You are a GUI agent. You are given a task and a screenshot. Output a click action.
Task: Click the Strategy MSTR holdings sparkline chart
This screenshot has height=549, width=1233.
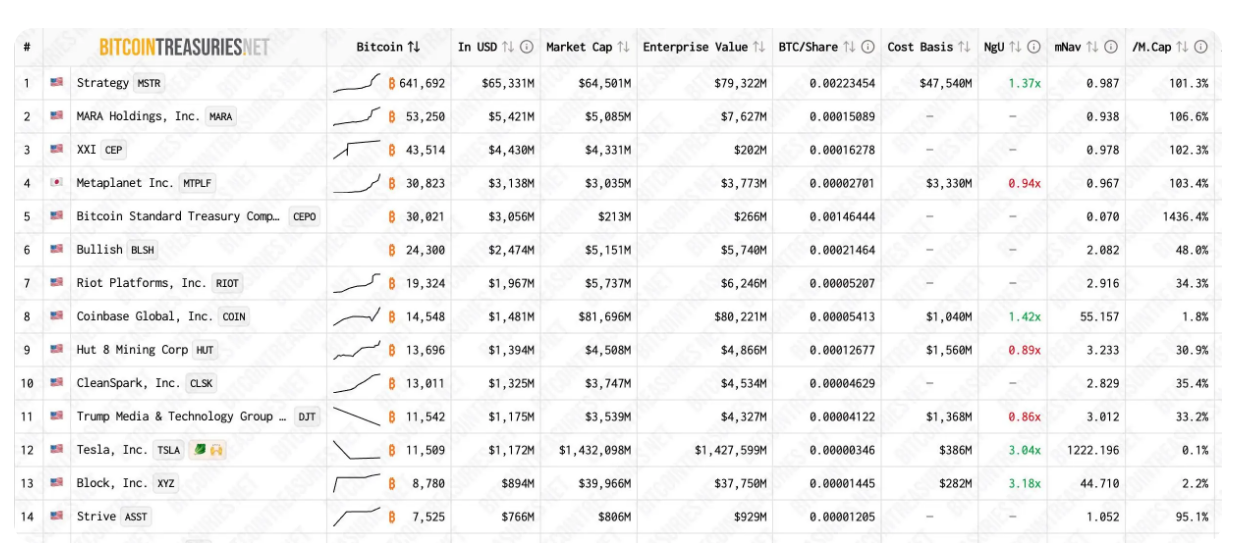coord(357,83)
